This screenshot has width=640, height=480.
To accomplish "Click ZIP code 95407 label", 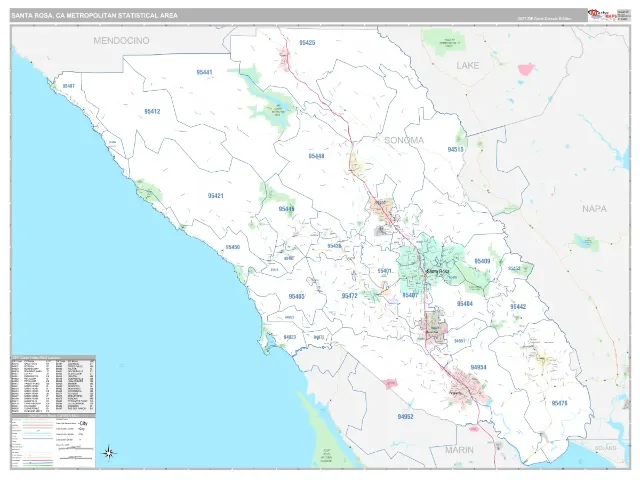I will [x=410, y=295].
